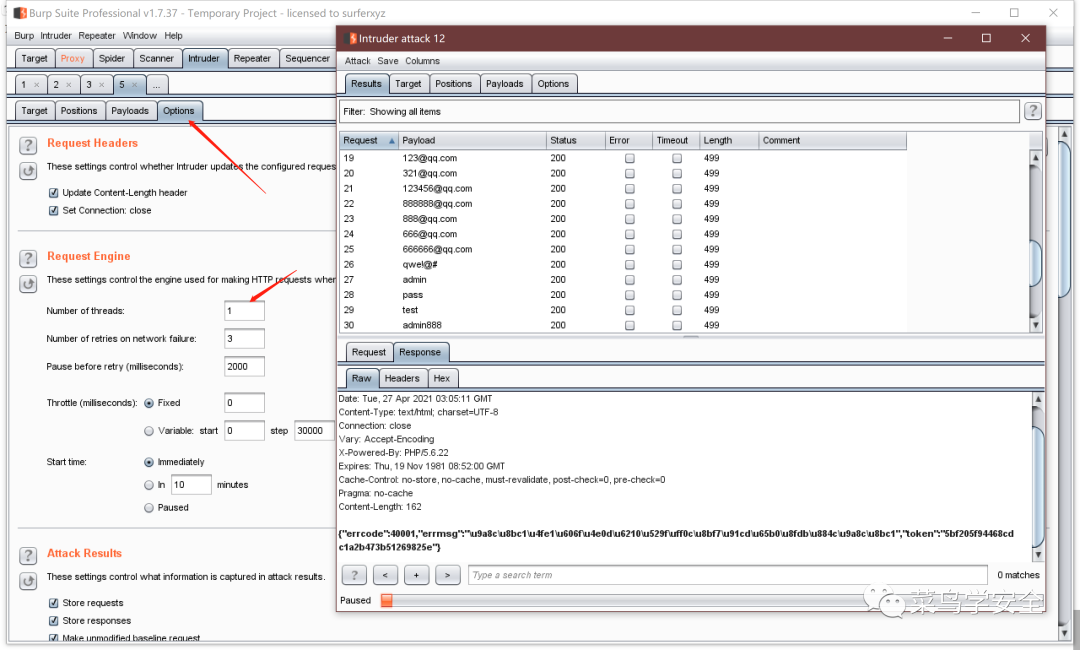This screenshot has width=1080, height=650.
Task: Switch to the Proxy tab
Action: pos(72,59)
